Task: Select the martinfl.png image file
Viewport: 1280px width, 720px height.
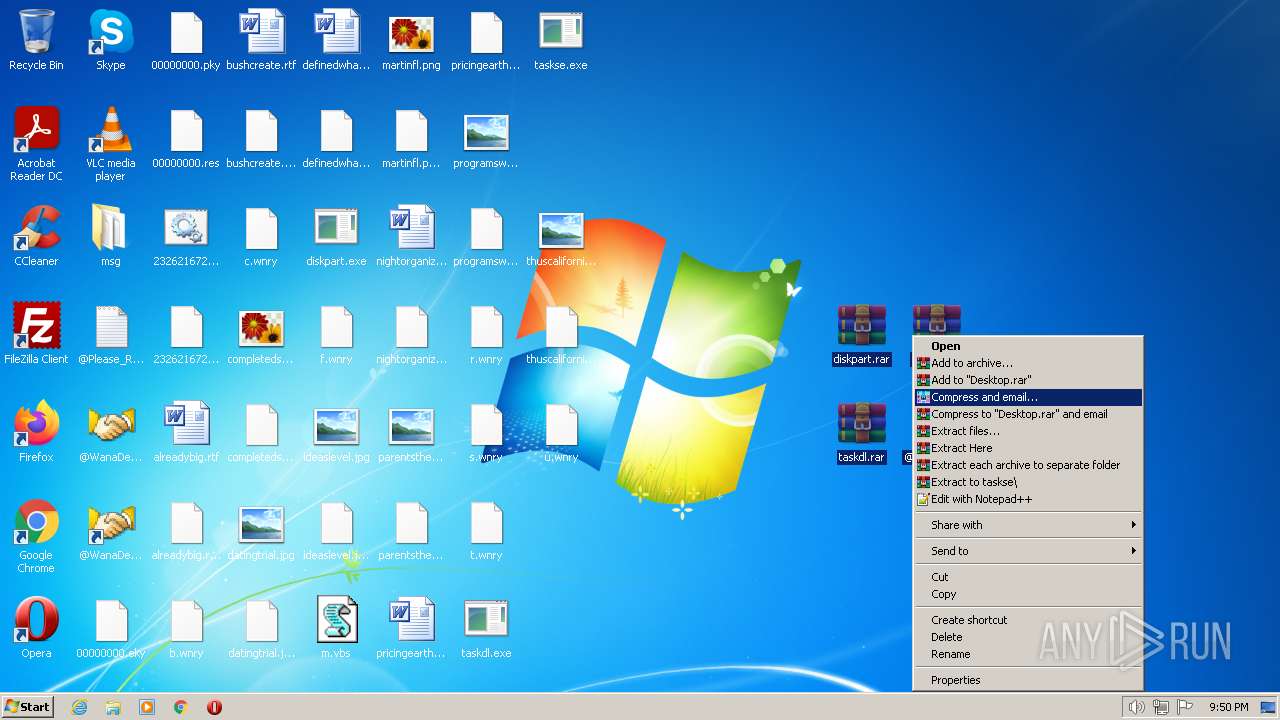Action: tap(411, 40)
